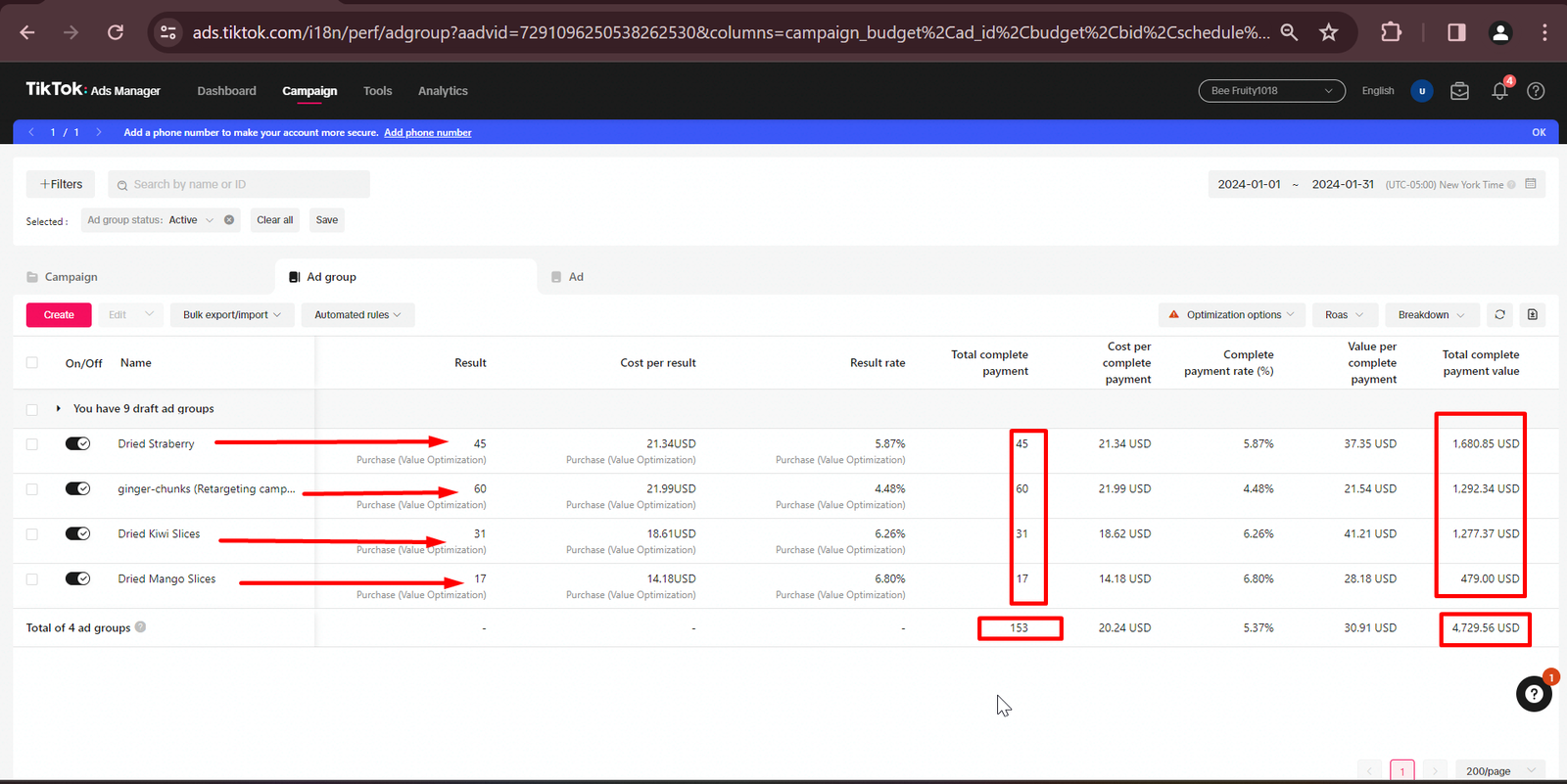
Task: Click the Search by name or ID field
Action: 239,184
